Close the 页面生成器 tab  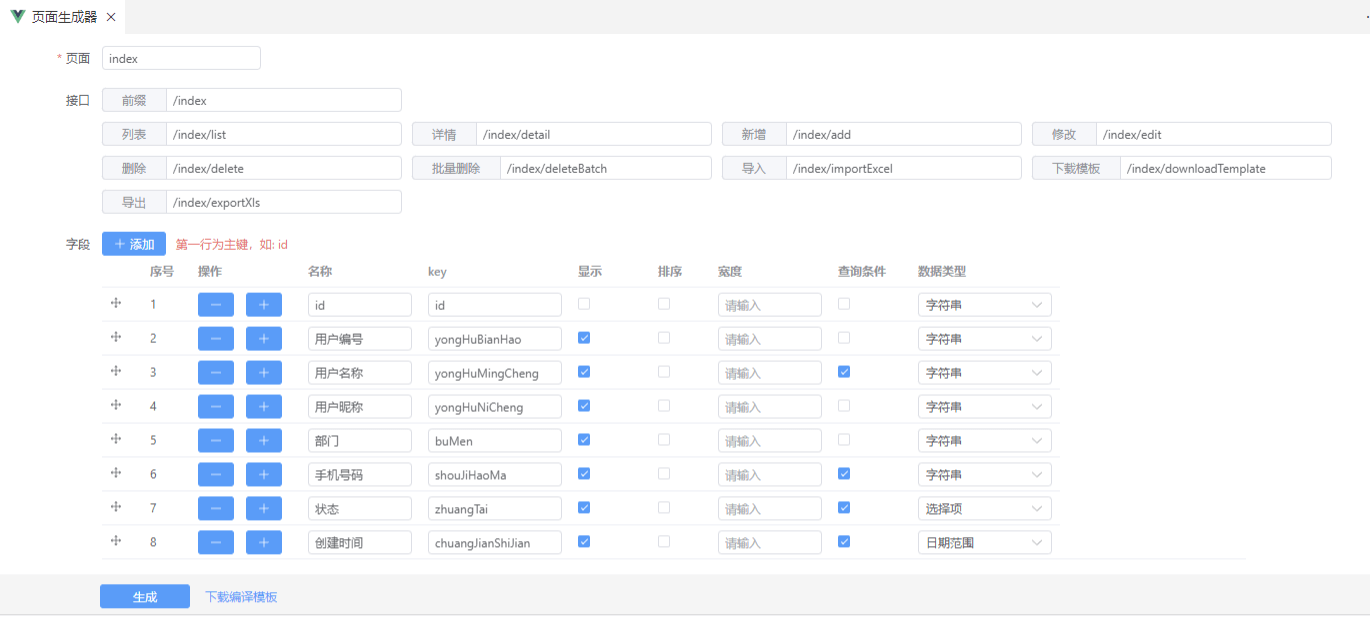(x=111, y=17)
